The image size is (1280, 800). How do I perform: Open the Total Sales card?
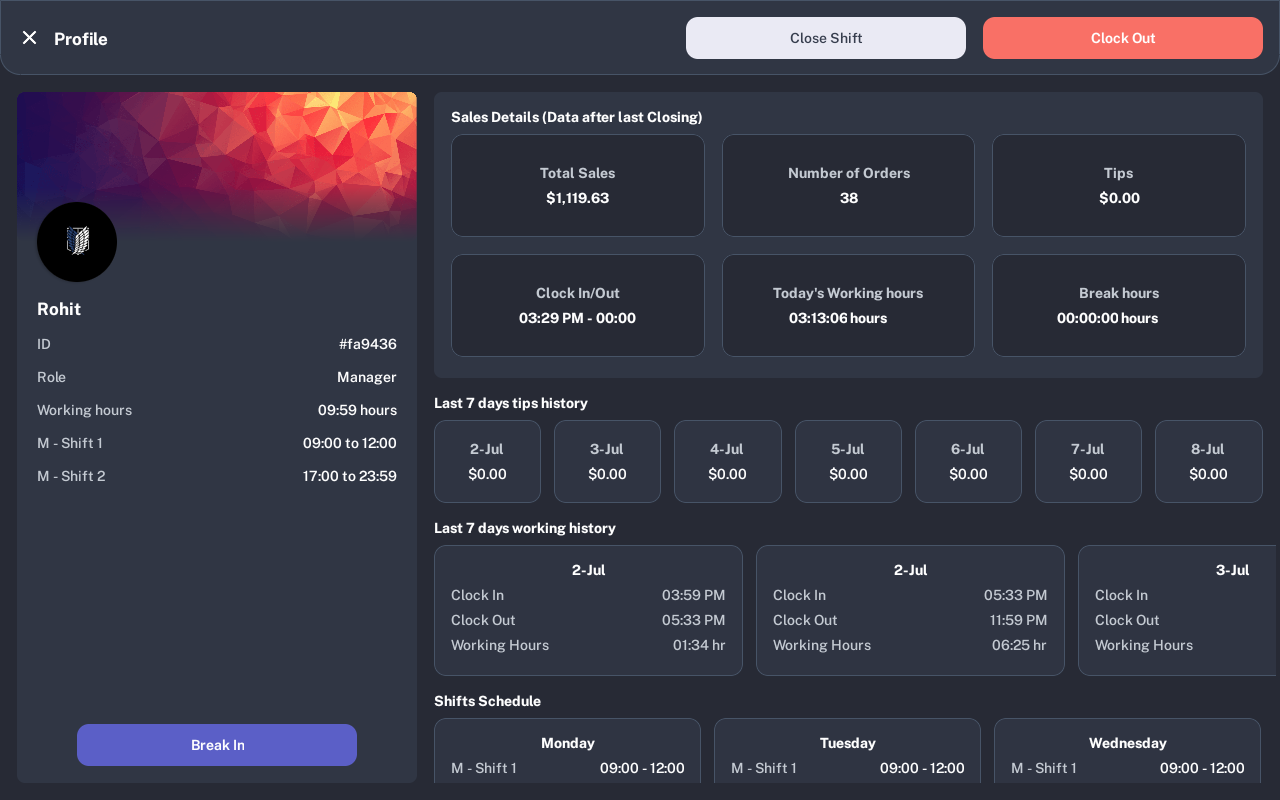coord(578,186)
